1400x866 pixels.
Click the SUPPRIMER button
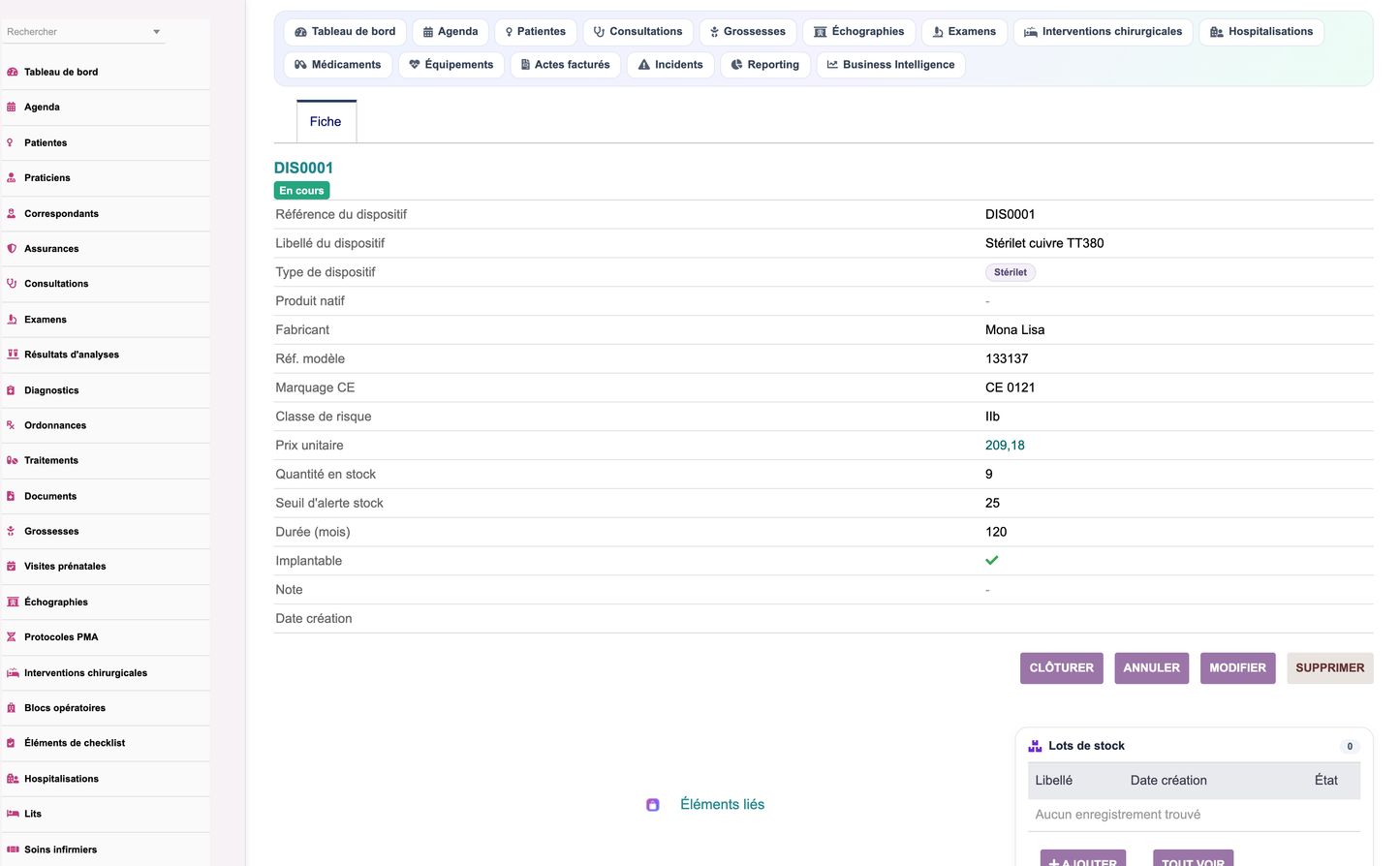pos(1330,668)
